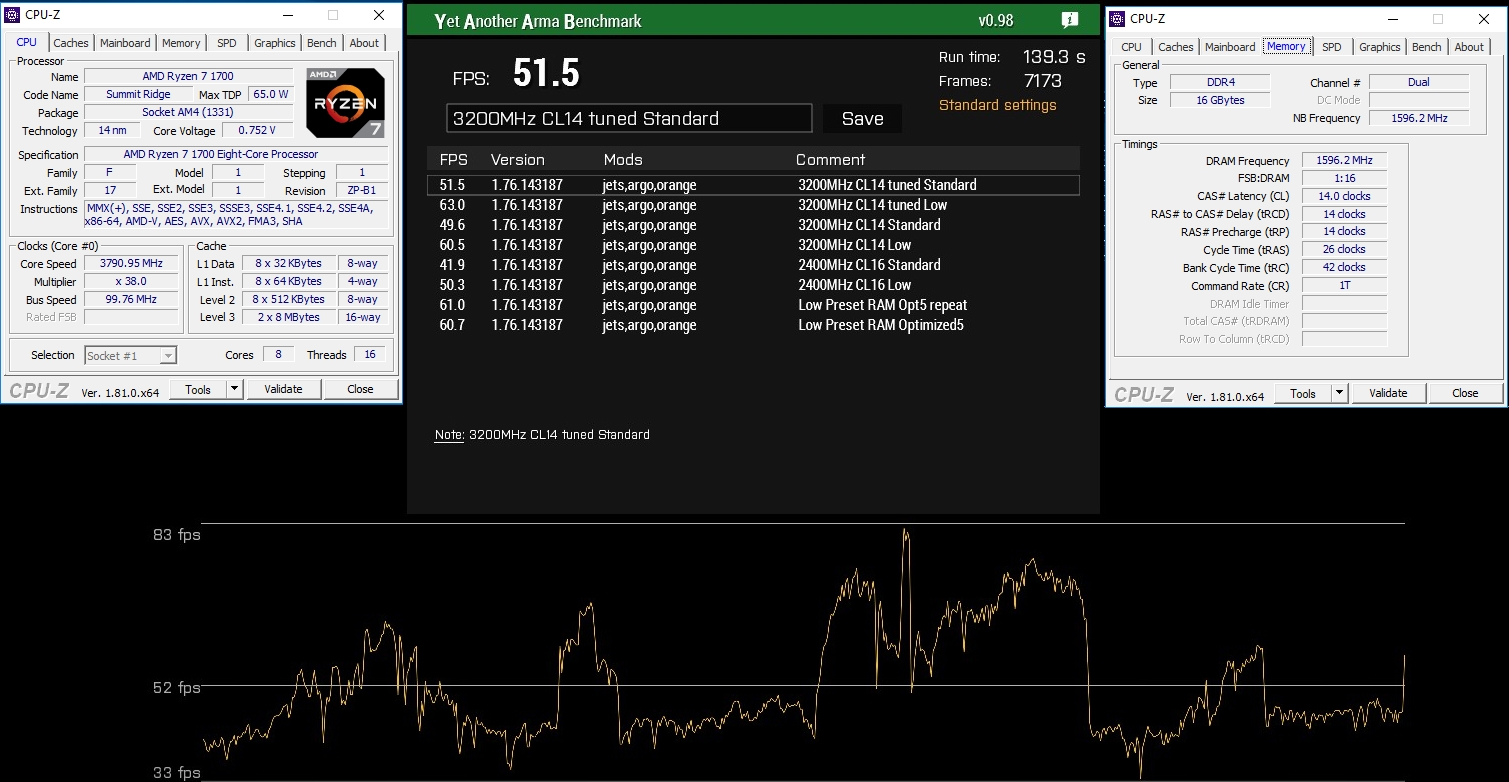Click the Core Speed 3790.95 MHz value
The height and width of the screenshot is (782, 1509).
click(129, 264)
